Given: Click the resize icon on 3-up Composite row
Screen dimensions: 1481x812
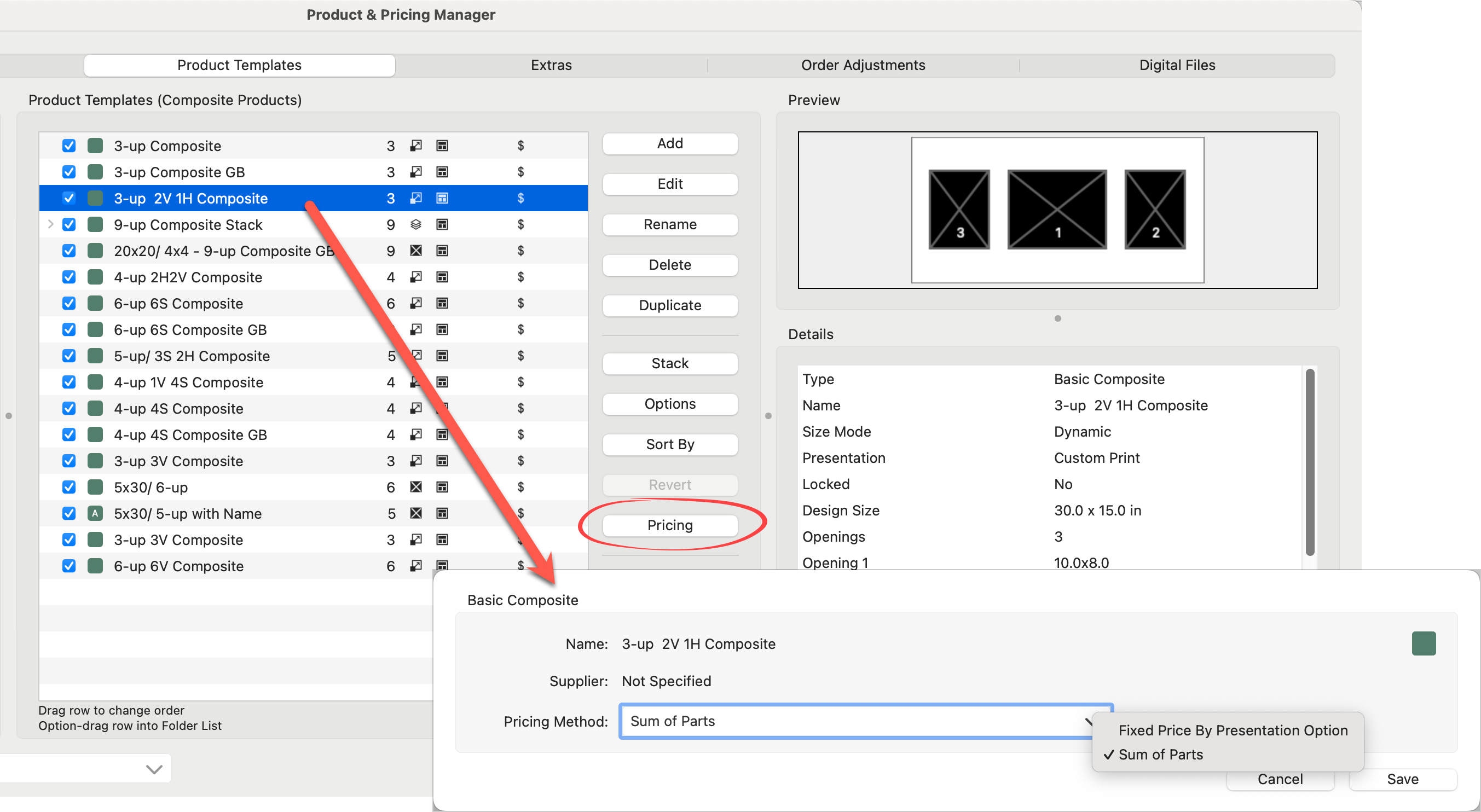Looking at the screenshot, I should [x=415, y=146].
